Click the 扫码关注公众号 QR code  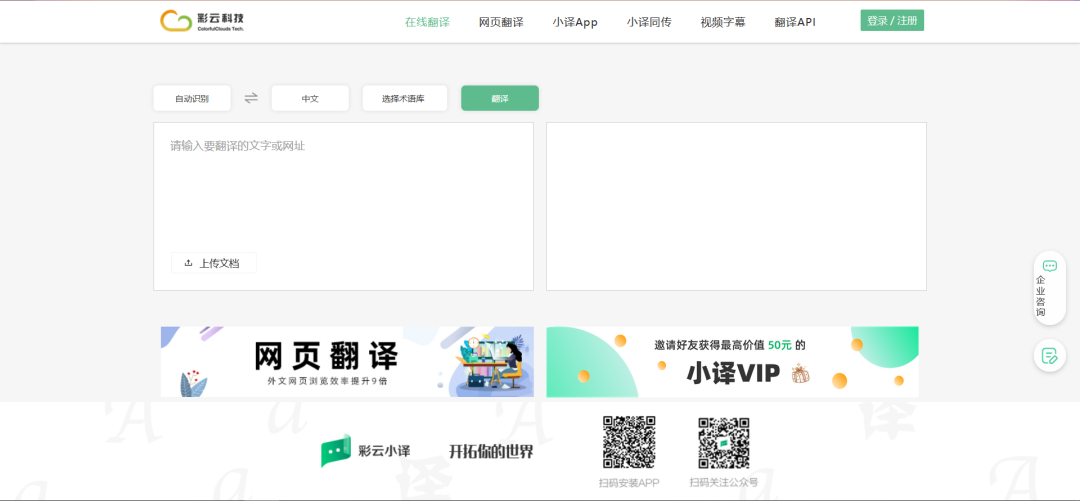pos(723,442)
